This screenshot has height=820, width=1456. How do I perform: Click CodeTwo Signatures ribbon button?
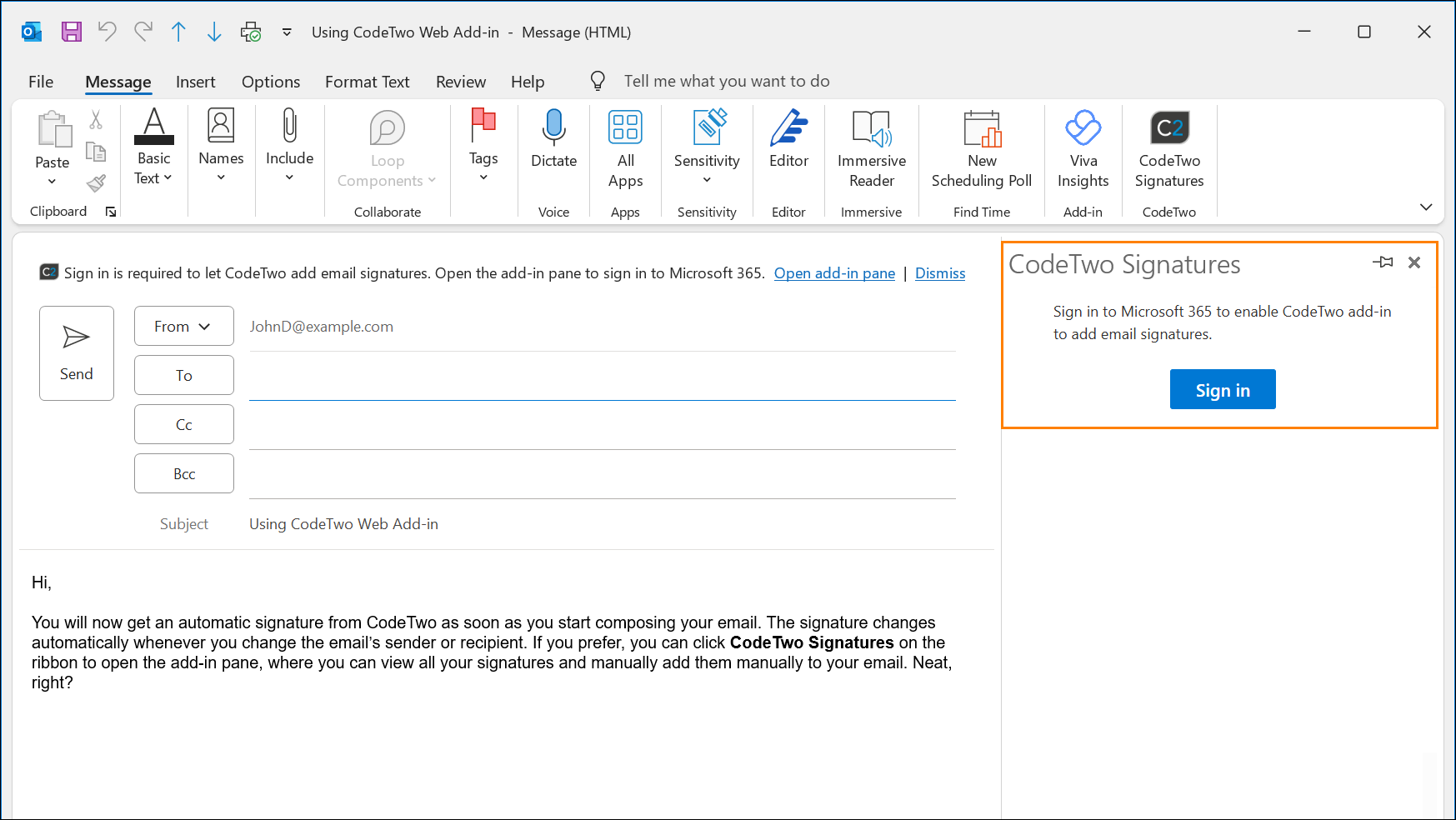click(x=1169, y=150)
